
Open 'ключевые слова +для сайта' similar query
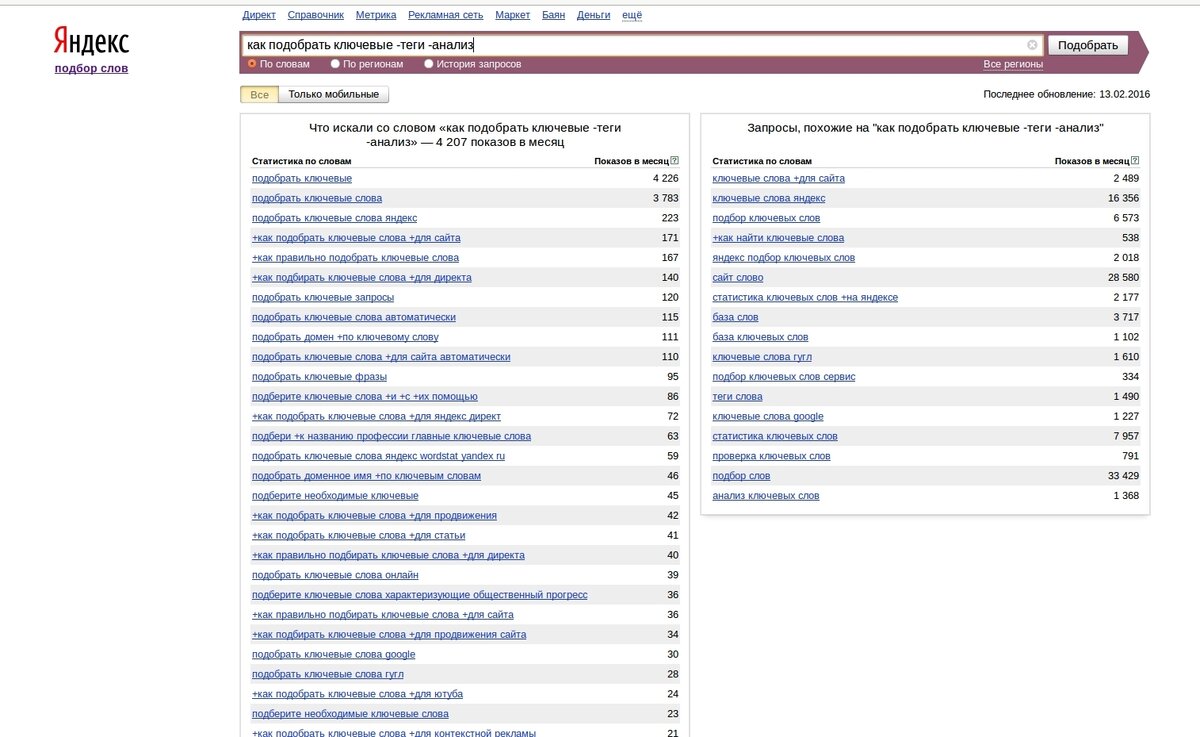click(779, 178)
